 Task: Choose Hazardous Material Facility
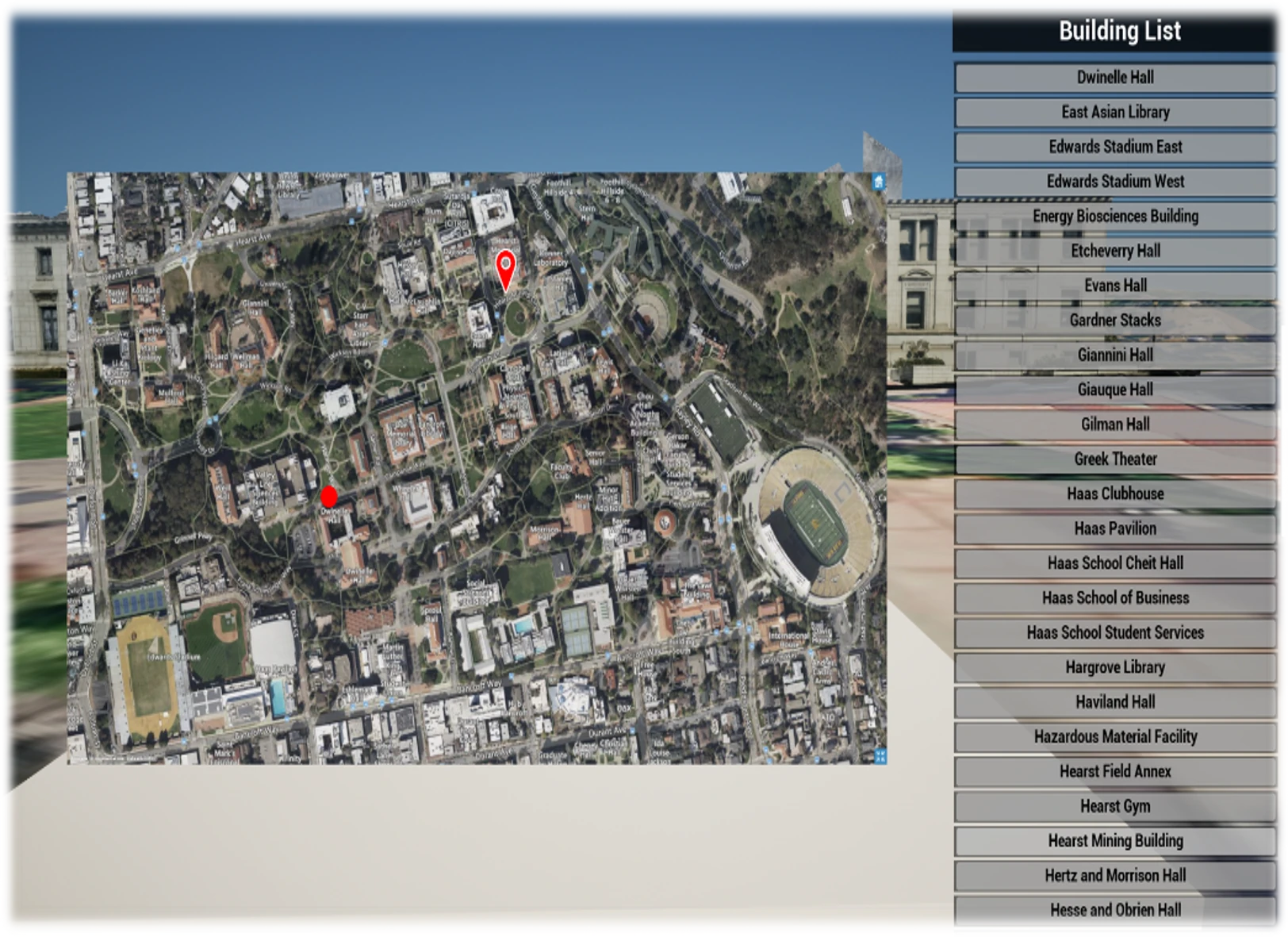tap(1114, 737)
